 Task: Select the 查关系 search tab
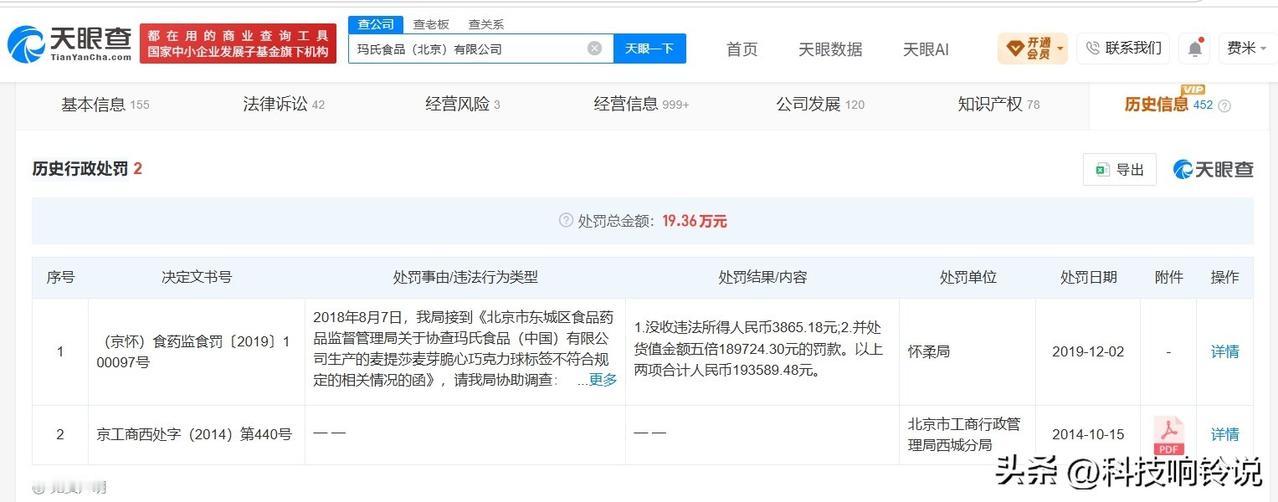click(486, 24)
